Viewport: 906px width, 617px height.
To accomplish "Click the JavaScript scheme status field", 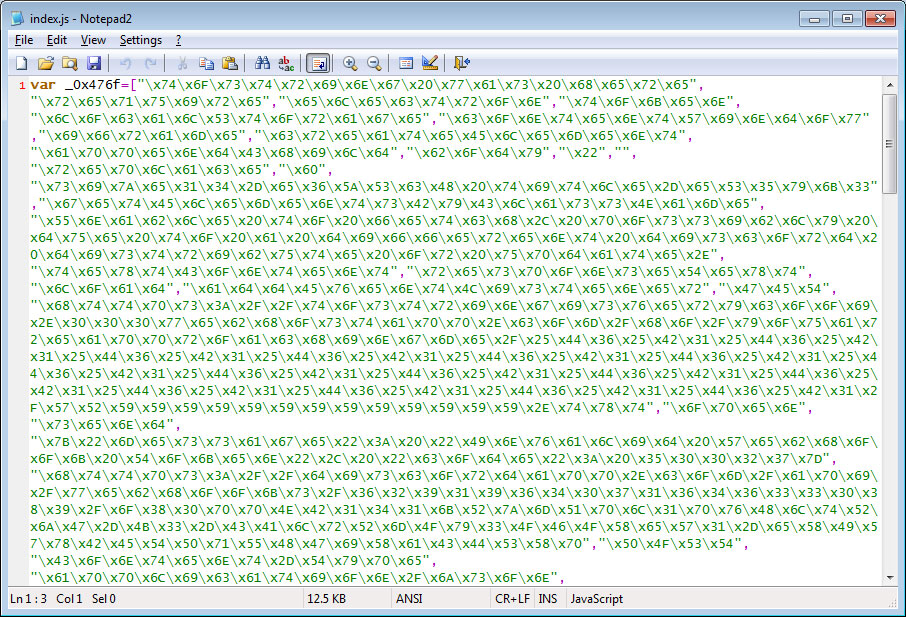I will click(x=597, y=599).
